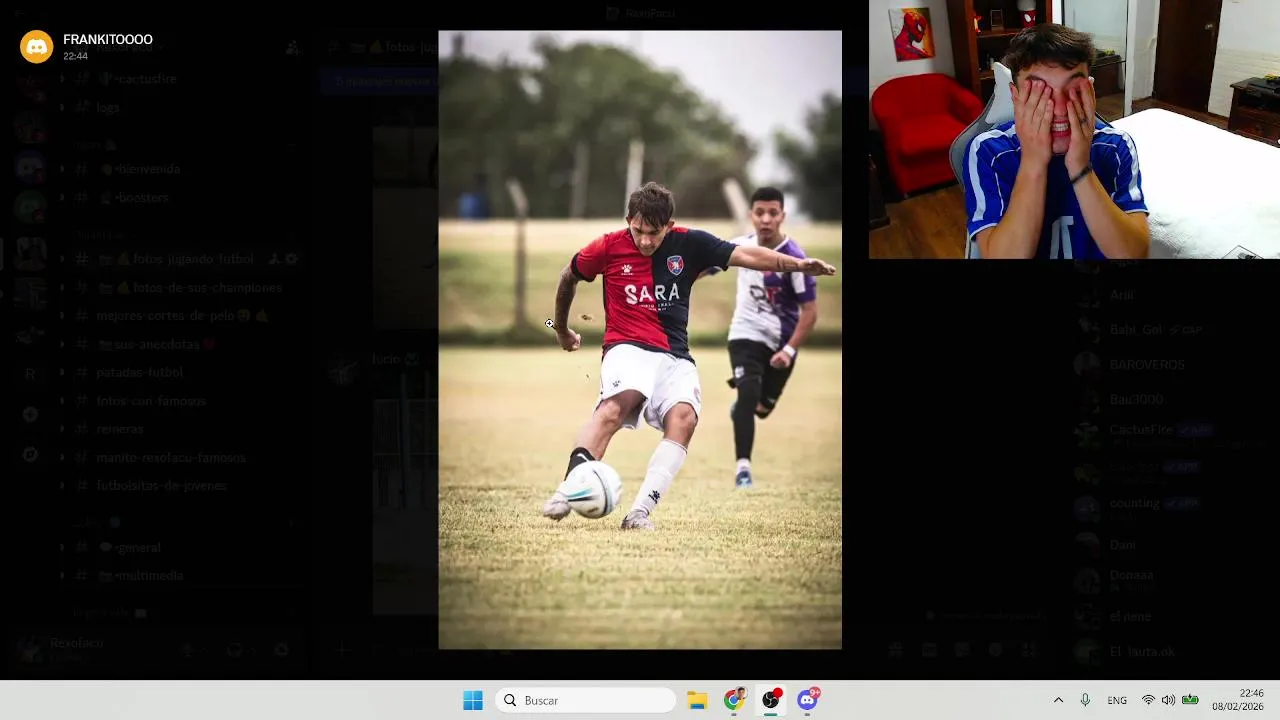
Task: Show hidden tray icons chevron
Action: click(x=1058, y=700)
